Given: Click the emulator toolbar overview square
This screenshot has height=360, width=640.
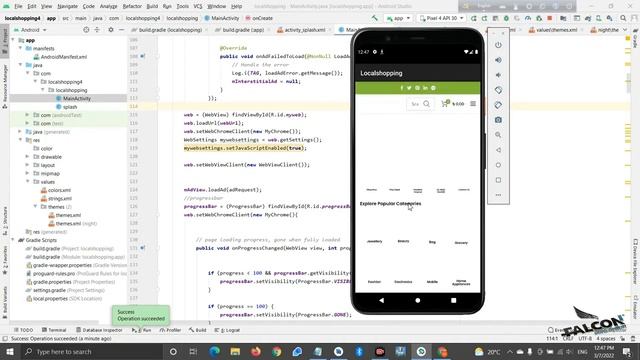Looking at the screenshot, I should click(x=498, y=180).
